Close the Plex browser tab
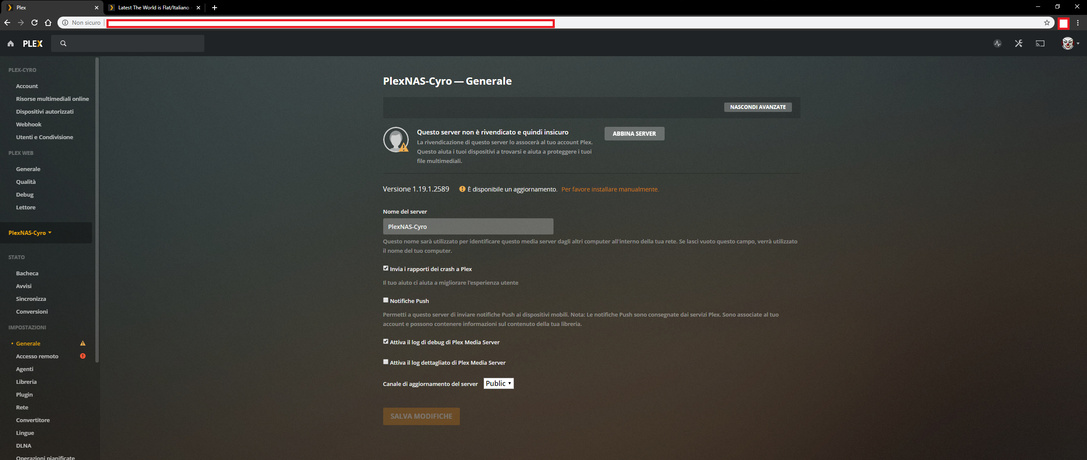This screenshot has width=1087, height=460. coord(97,8)
